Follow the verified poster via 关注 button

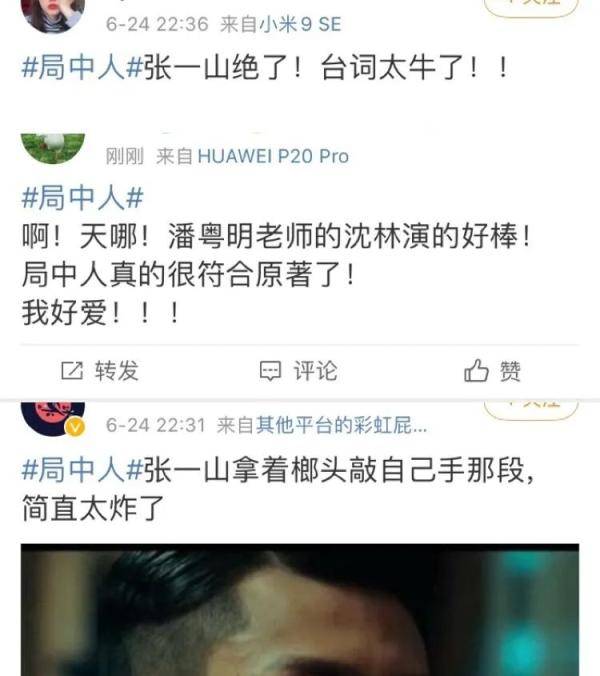pyautogui.click(x=531, y=410)
